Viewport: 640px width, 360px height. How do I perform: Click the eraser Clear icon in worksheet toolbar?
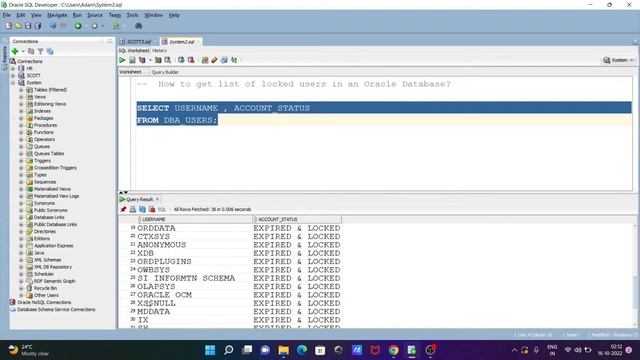tap(214, 60)
